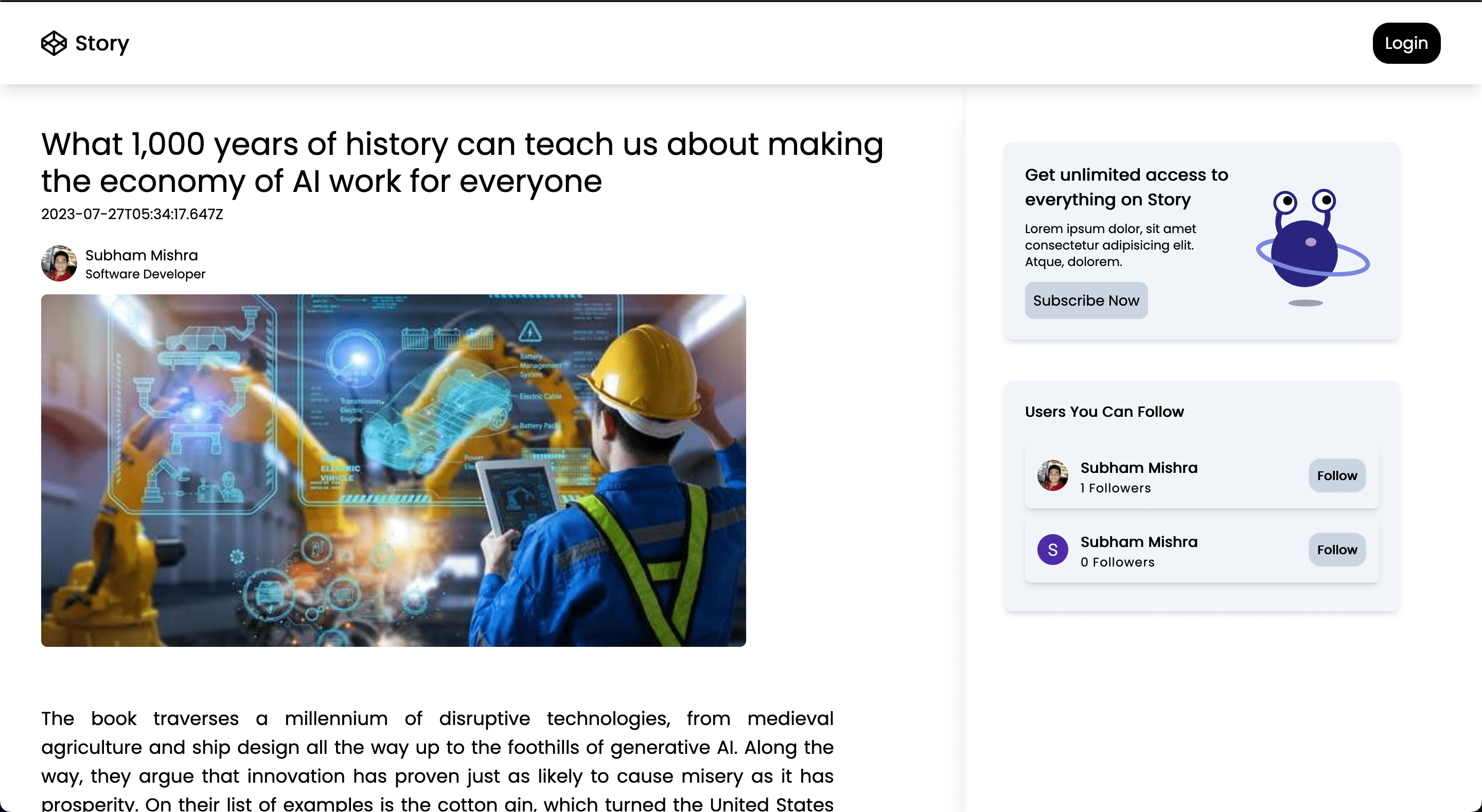This screenshot has width=1482, height=812.
Task: Follow Subham Mishra with 1 Followers
Action: (1336, 475)
